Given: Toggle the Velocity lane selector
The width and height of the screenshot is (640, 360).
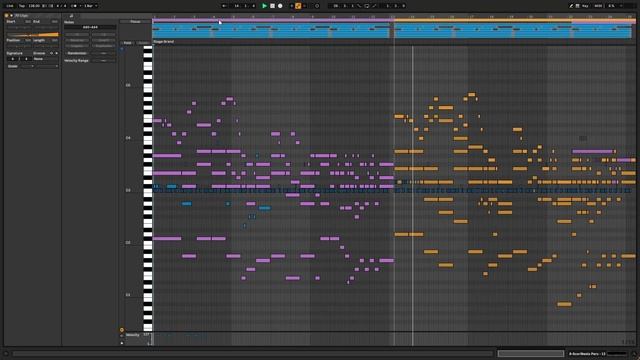Looking at the screenshot, I should 133,335.
